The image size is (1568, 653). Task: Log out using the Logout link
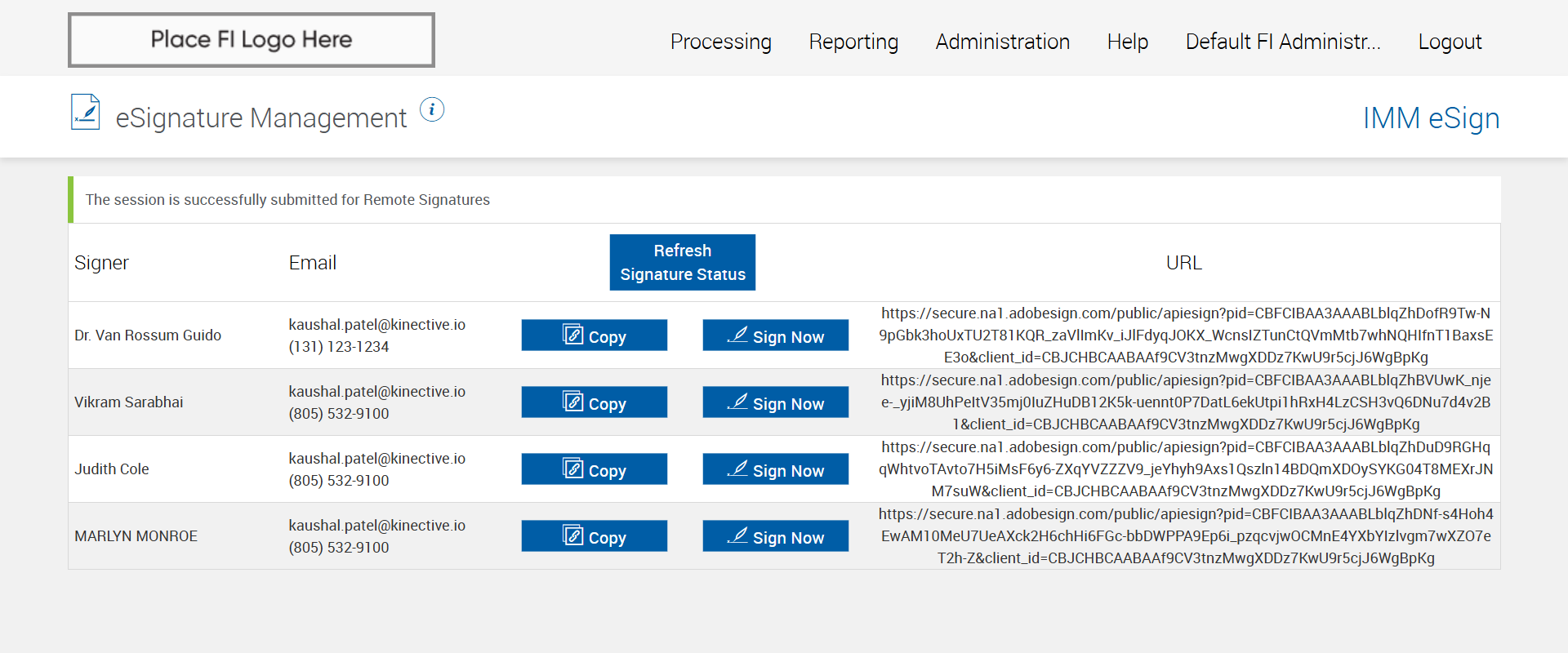click(x=1450, y=42)
